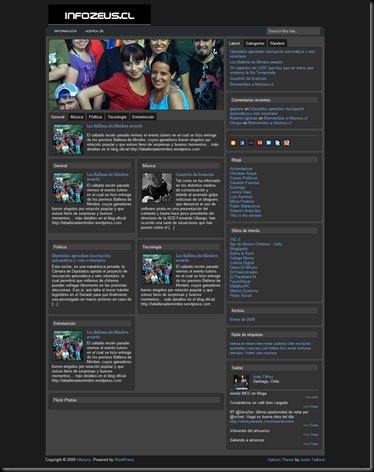Open Código Morse site link
The height and width of the screenshot is (472, 374).
tap(242, 258)
